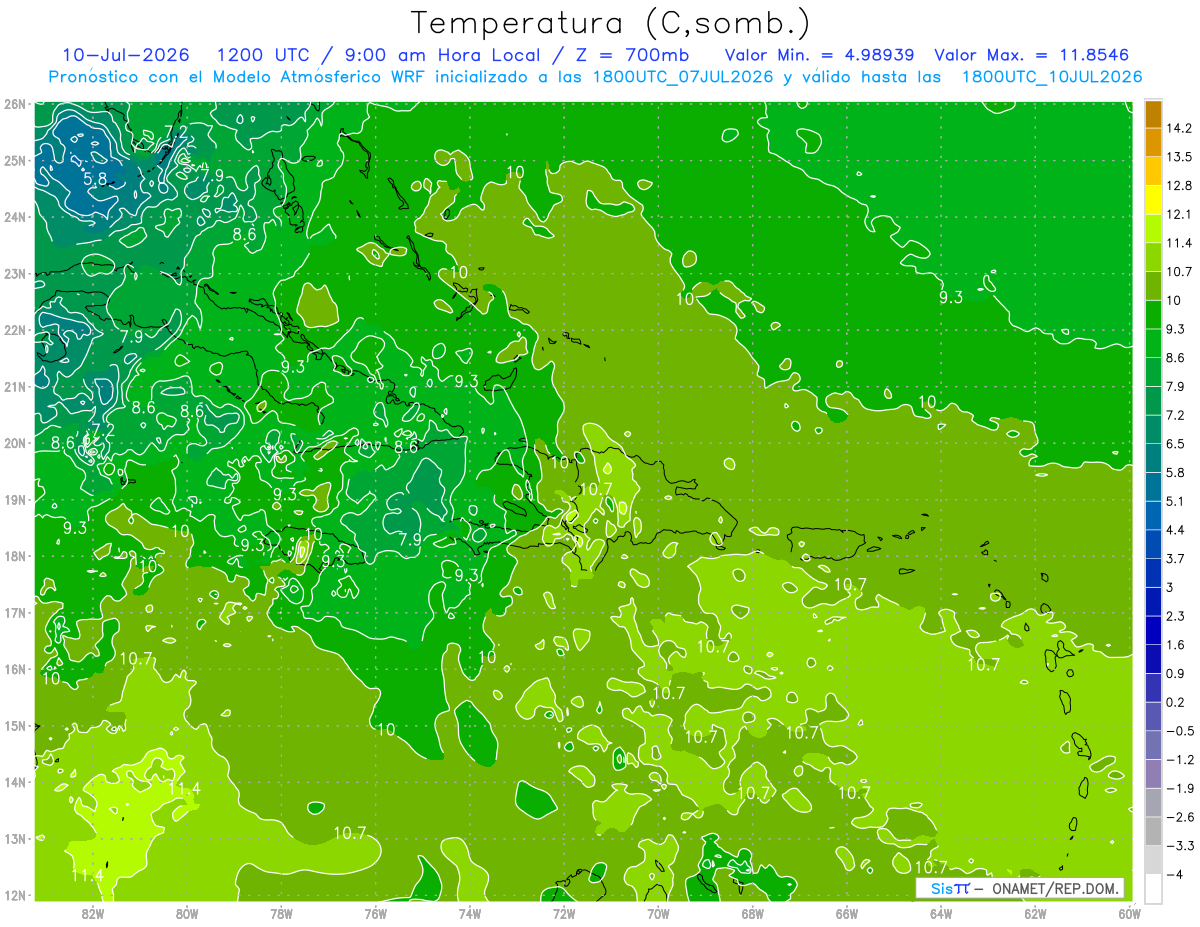Click the '21N' latitude axis label
The image size is (1200, 927).
click(x=14, y=386)
